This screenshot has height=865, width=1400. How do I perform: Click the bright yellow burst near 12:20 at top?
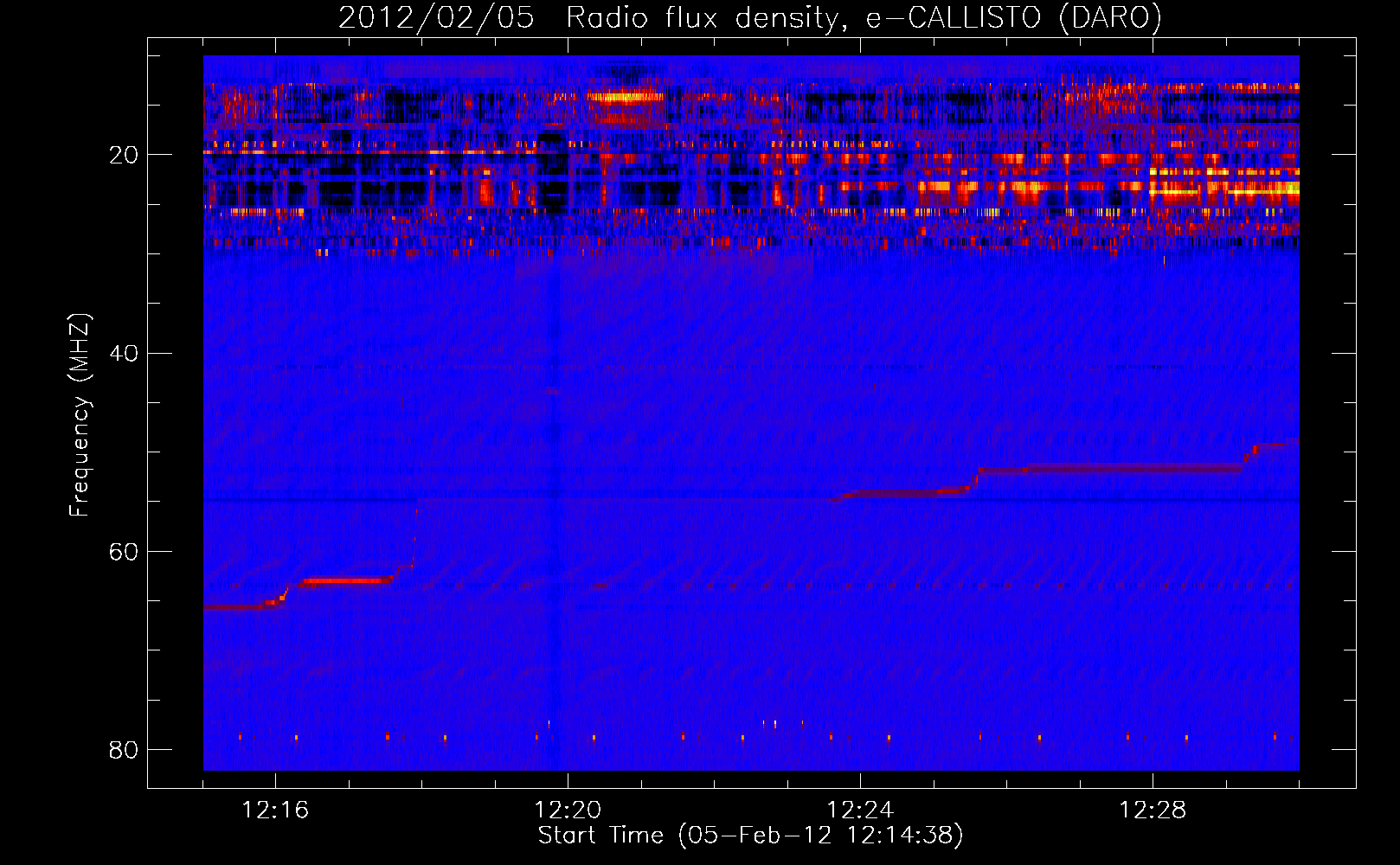pos(625,97)
